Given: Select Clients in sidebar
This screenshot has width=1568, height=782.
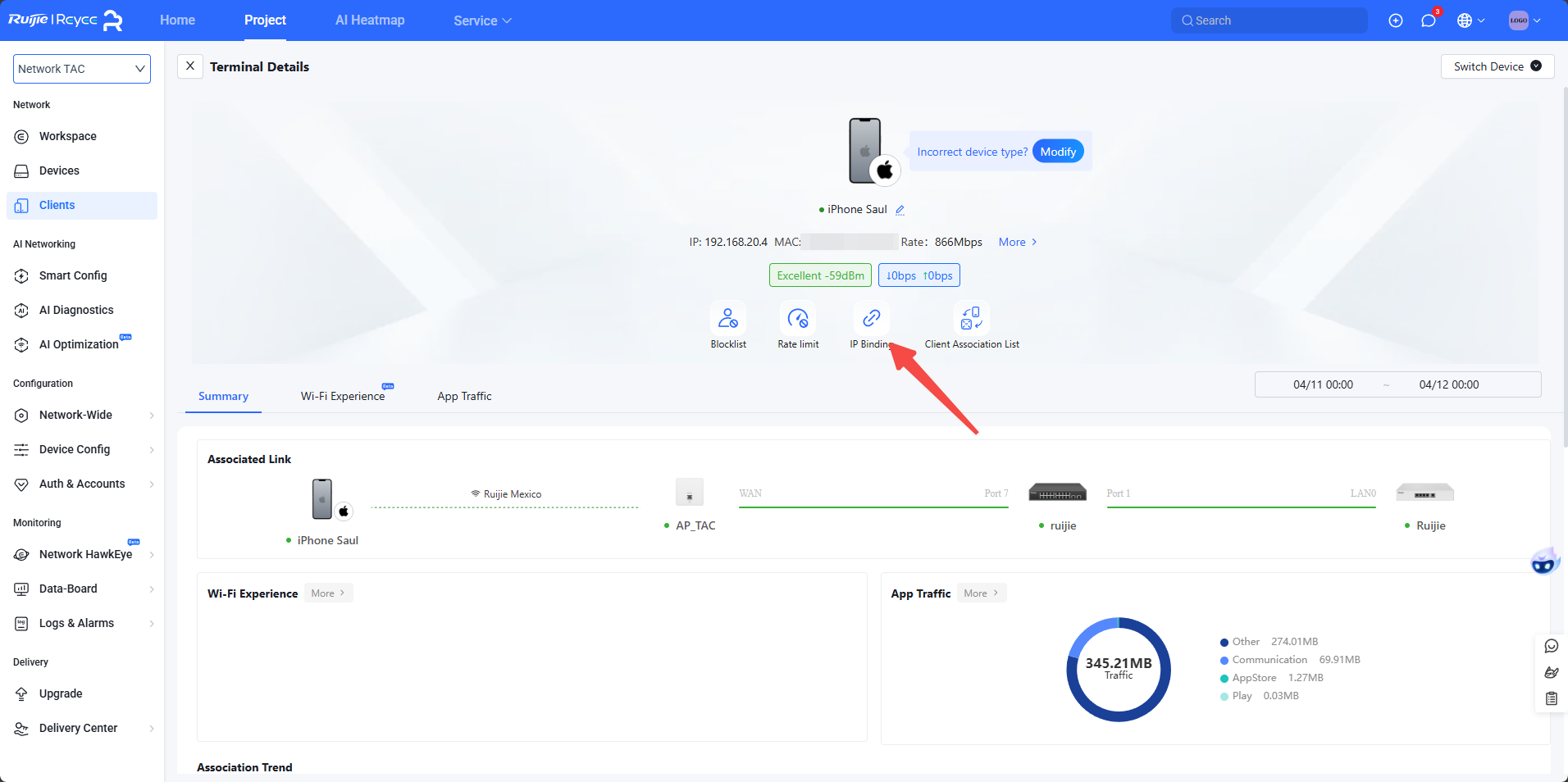Looking at the screenshot, I should [82, 206].
